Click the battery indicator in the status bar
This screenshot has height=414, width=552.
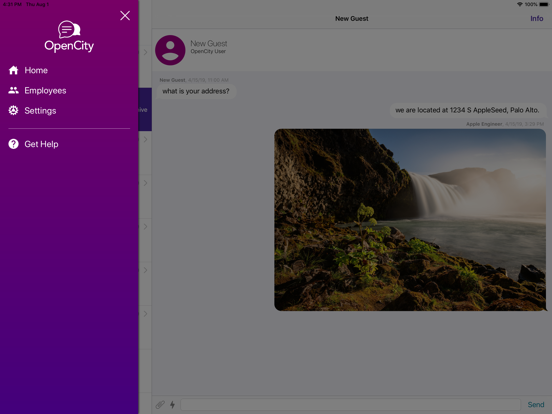[x=544, y=4]
